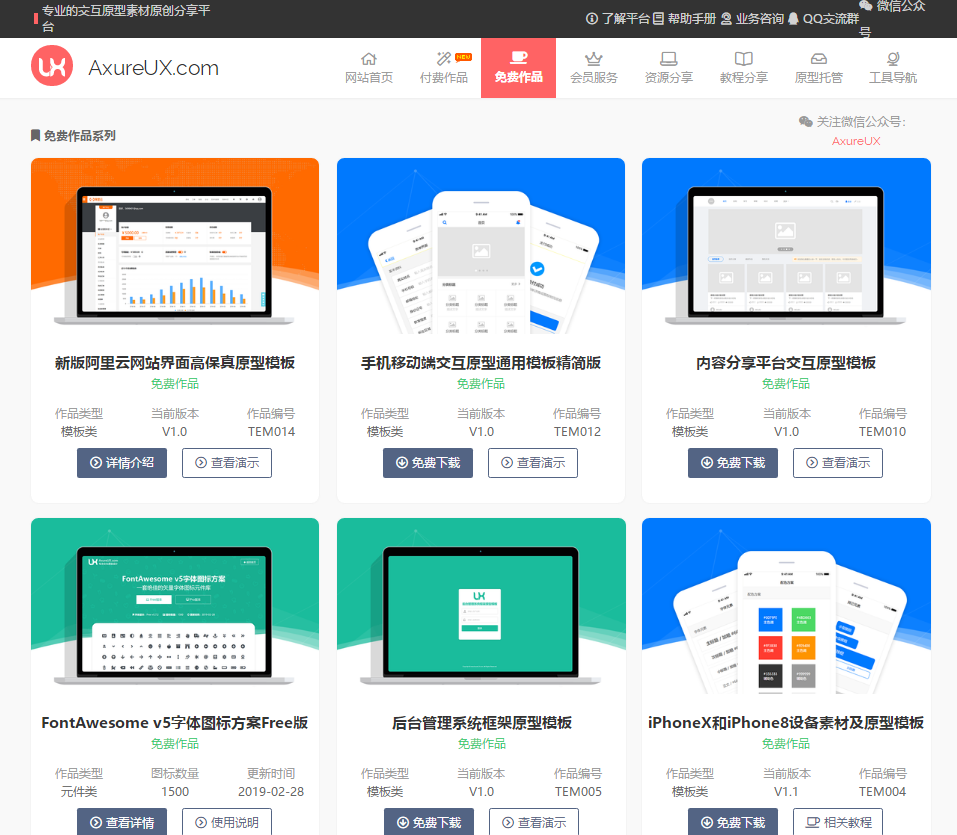The width and height of the screenshot is (957, 835).
Task: Open 网站首页 home nav item
Action: (369, 68)
